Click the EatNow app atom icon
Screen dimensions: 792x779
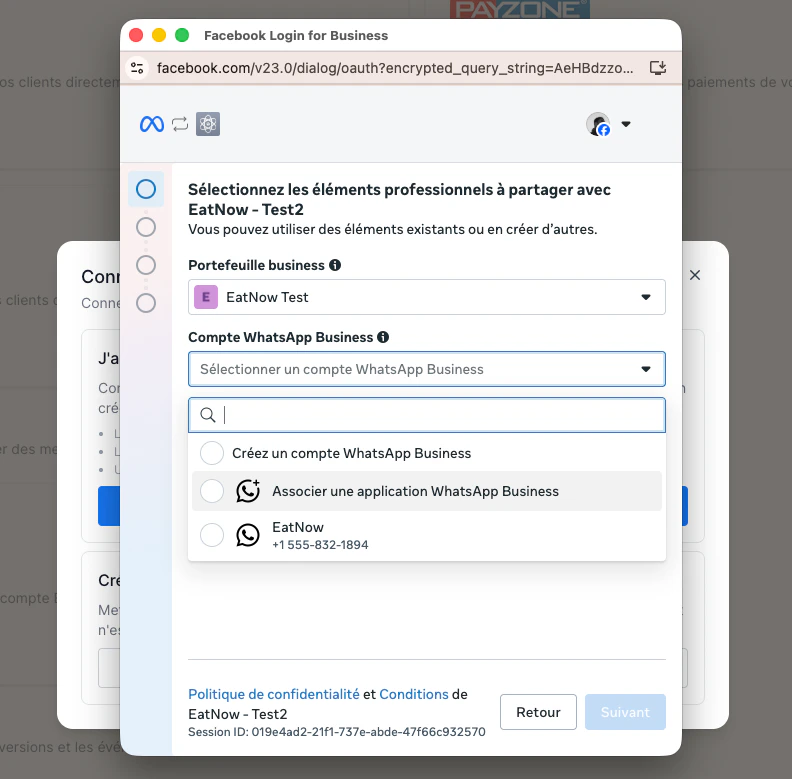(x=208, y=124)
